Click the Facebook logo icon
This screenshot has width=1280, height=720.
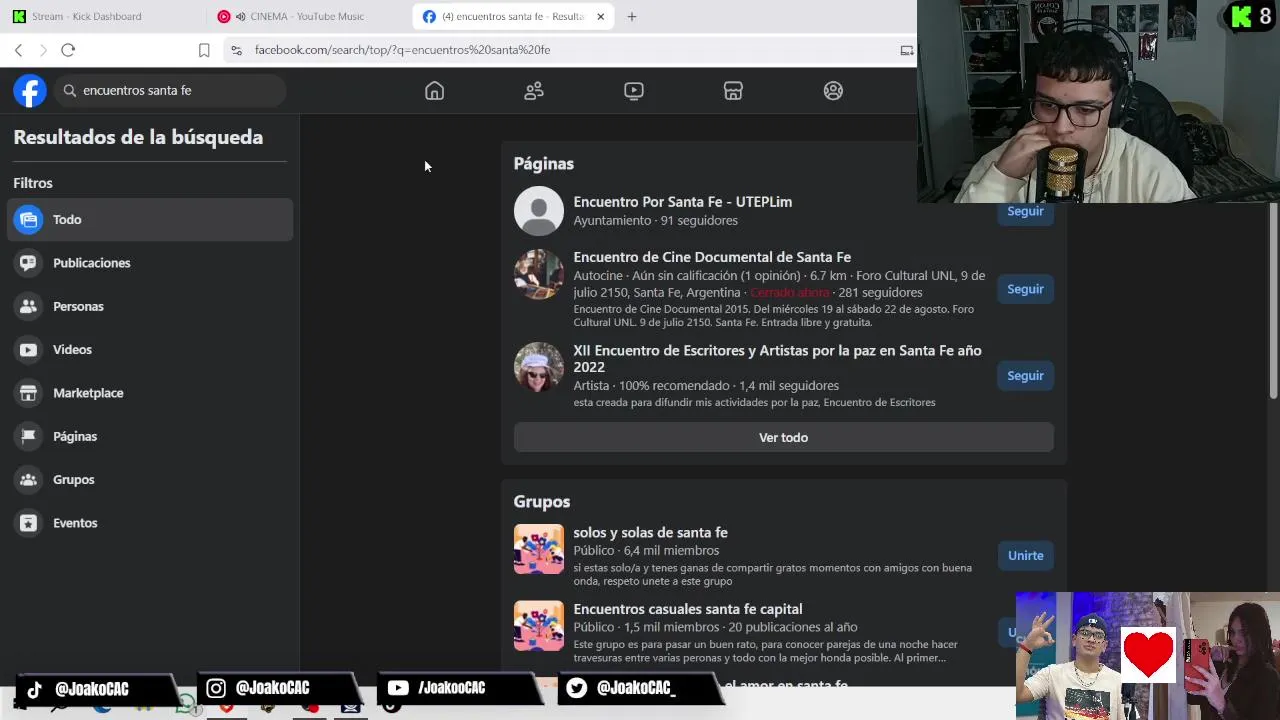(30, 90)
